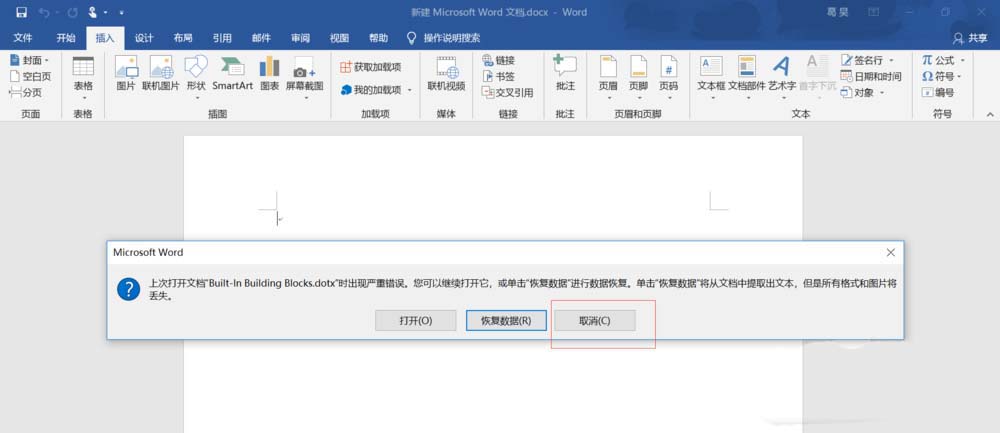This screenshot has height=433, width=1000.
Task: Click 取消(C) to cancel the dialog
Action: click(x=594, y=321)
